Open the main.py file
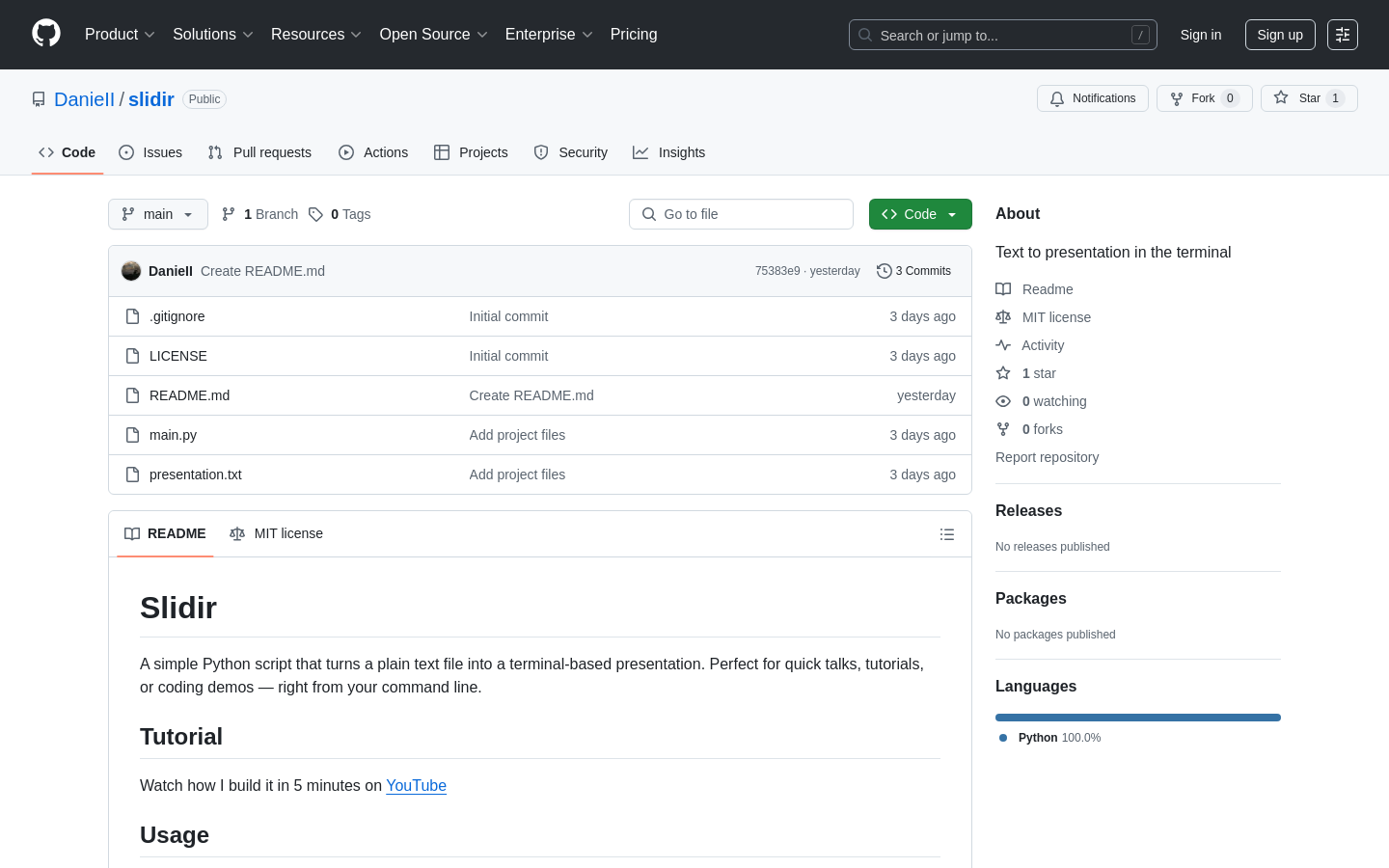The image size is (1389, 868). coord(173,435)
